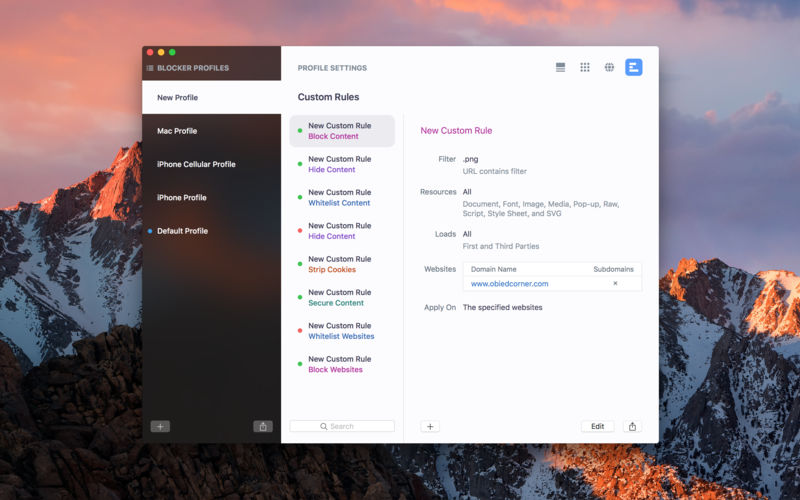The image size is (800, 500).
Task: Click the Blocker Profiles list icon
Action: click(x=150, y=68)
